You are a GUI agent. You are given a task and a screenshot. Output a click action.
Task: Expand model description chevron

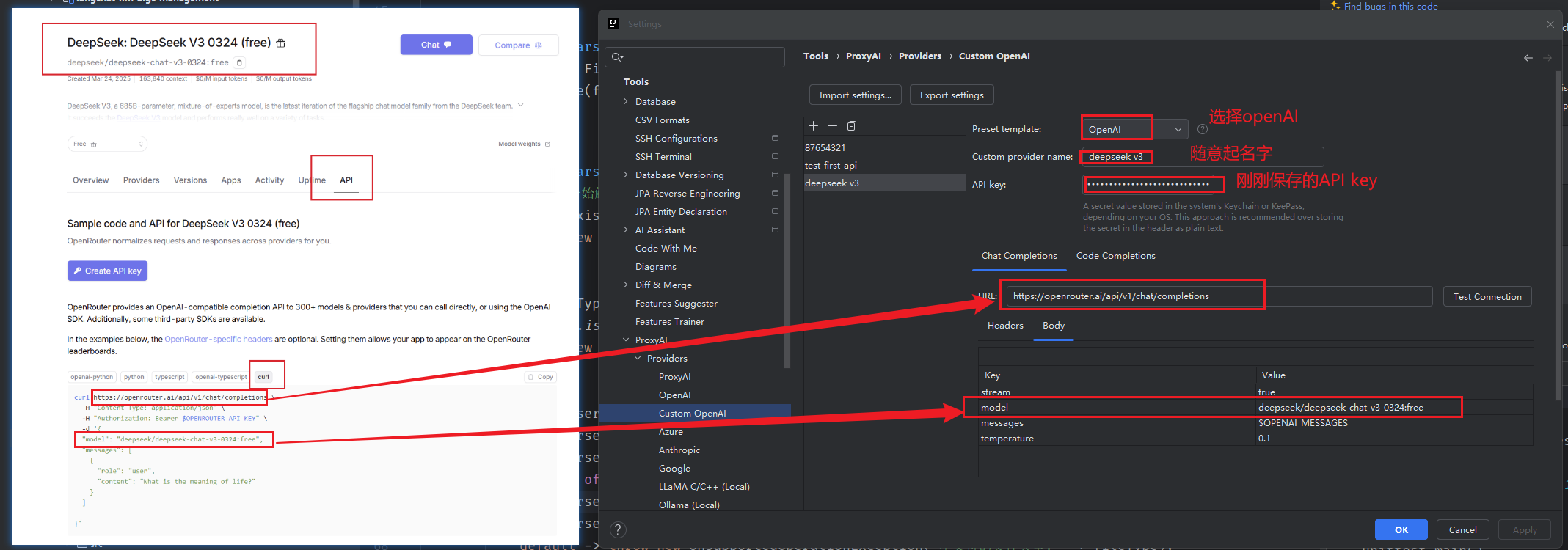pyautogui.click(x=521, y=105)
